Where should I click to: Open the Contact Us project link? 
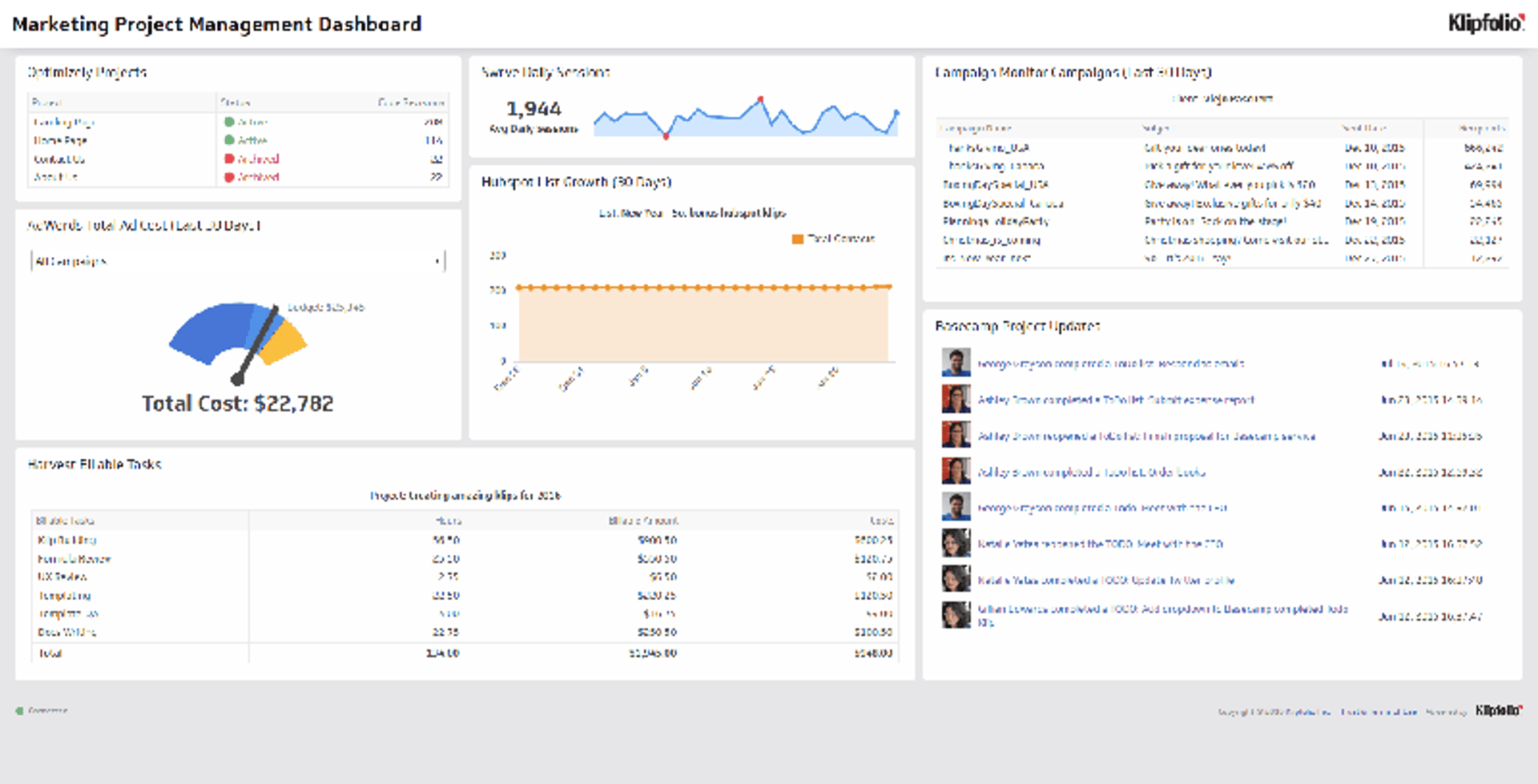[x=58, y=159]
